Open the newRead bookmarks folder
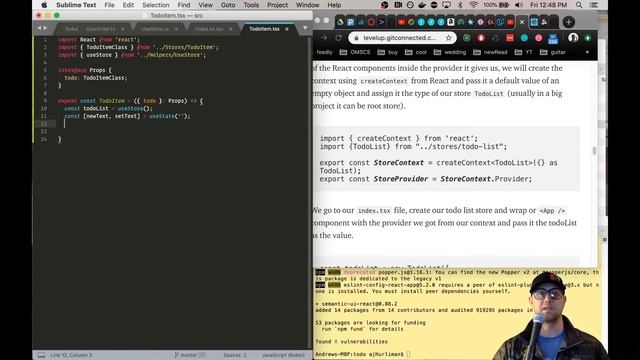This screenshot has height=360, width=640. tap(490, 52)
